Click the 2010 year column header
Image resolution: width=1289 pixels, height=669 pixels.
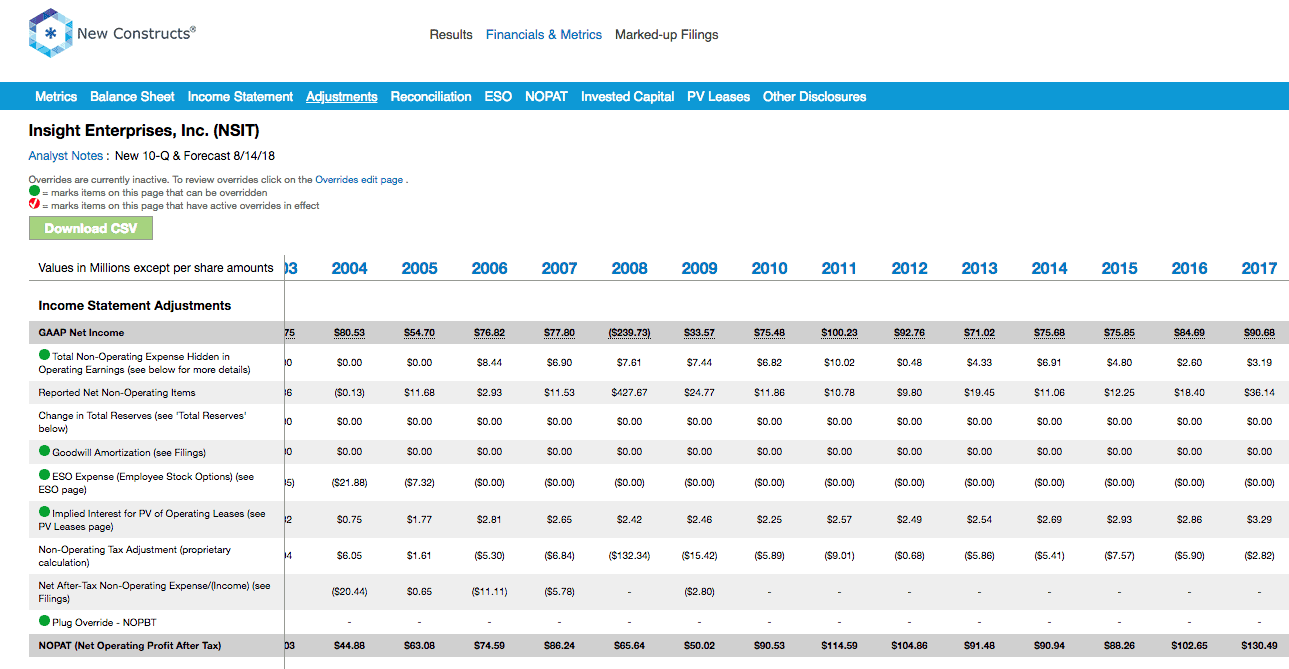point(769,268)
